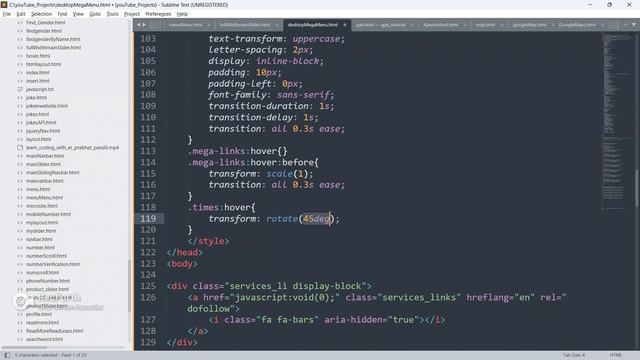Image resolution: width=640 pixels, height=360 pixels.
Task: Open jqueryNav.html in the sidebar
Action: [43, 131]
